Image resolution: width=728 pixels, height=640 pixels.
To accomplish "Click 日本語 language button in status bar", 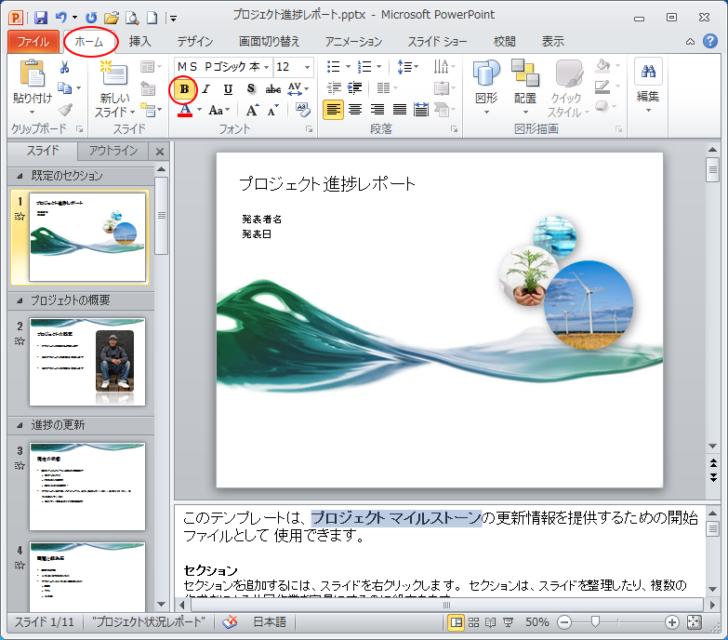I will click(269, 622).
